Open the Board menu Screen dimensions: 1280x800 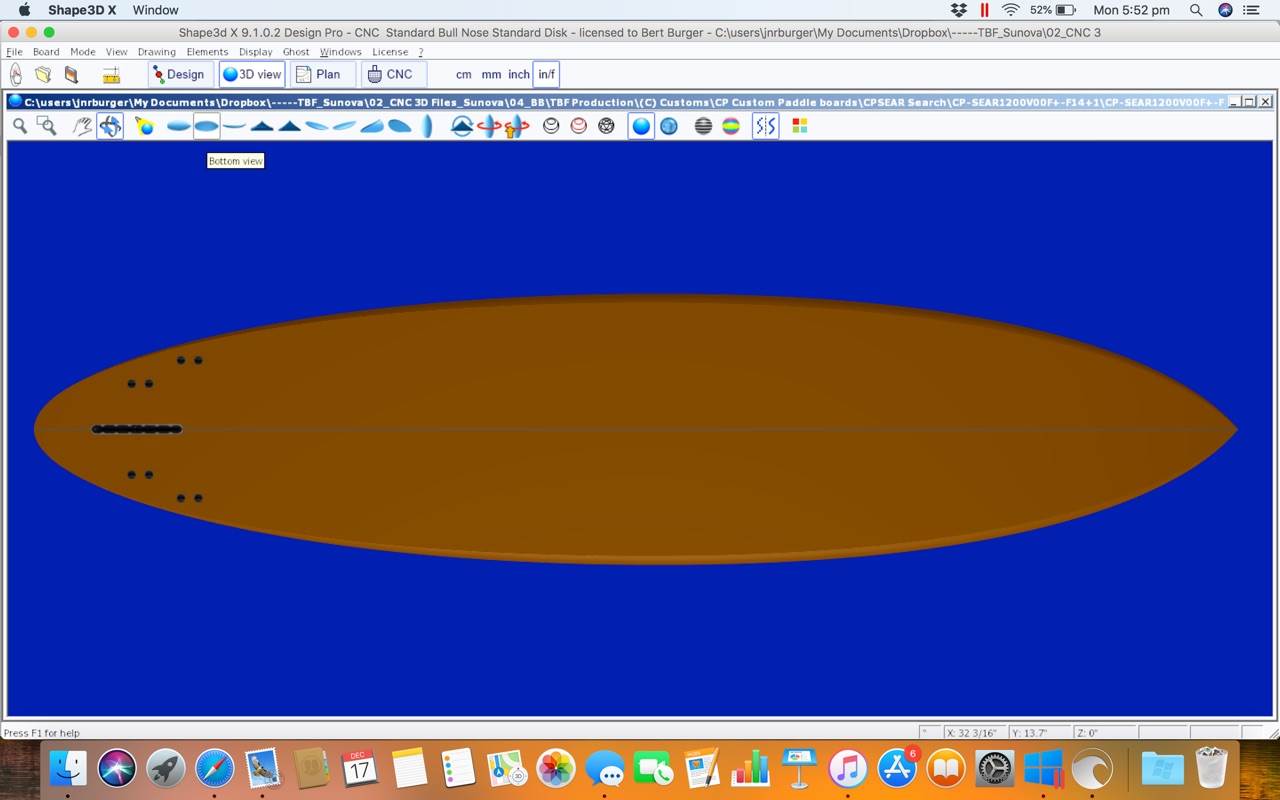[46, 52]
